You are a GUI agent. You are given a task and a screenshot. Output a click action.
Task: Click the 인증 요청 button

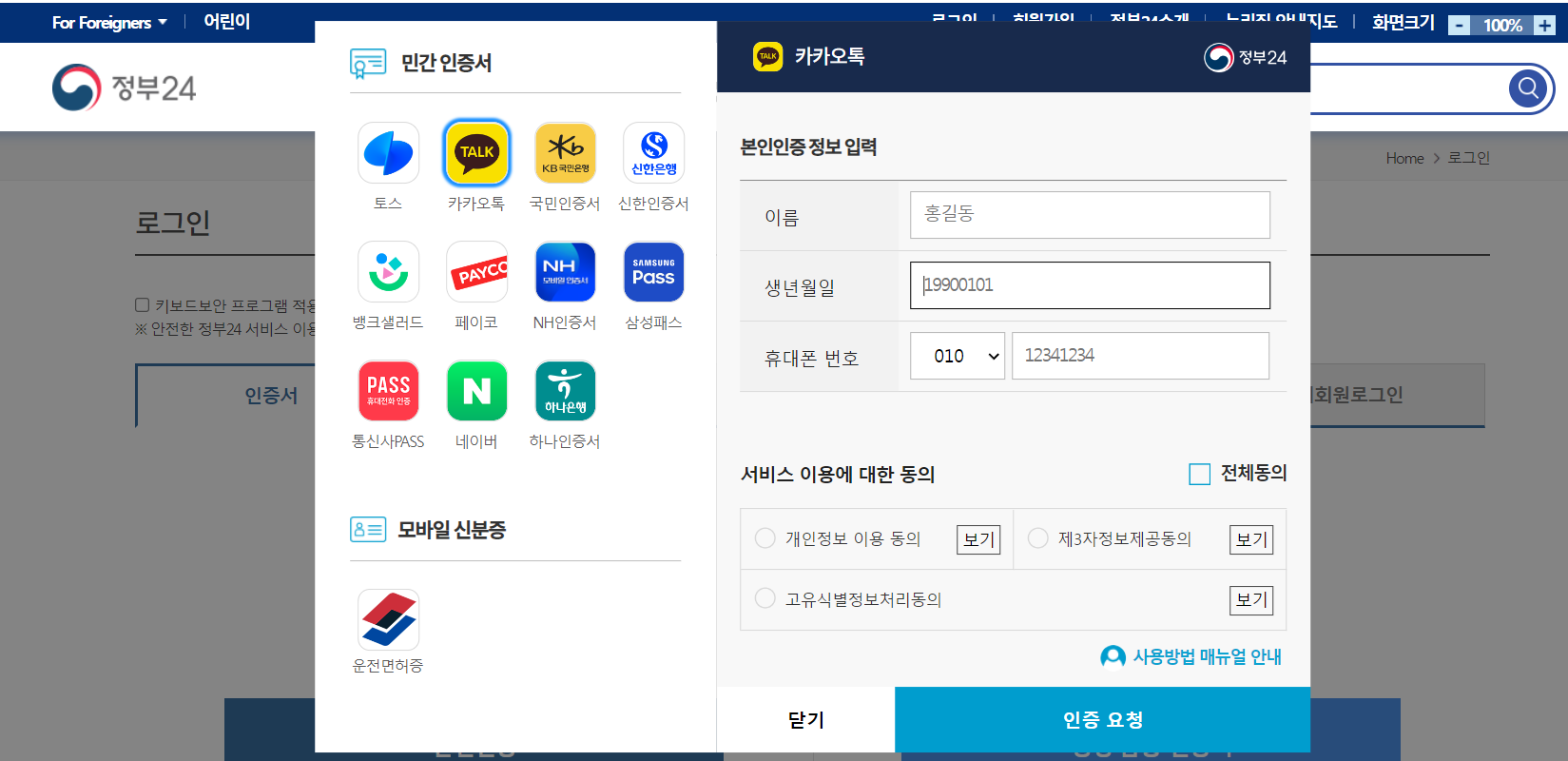coord(1102,719)
